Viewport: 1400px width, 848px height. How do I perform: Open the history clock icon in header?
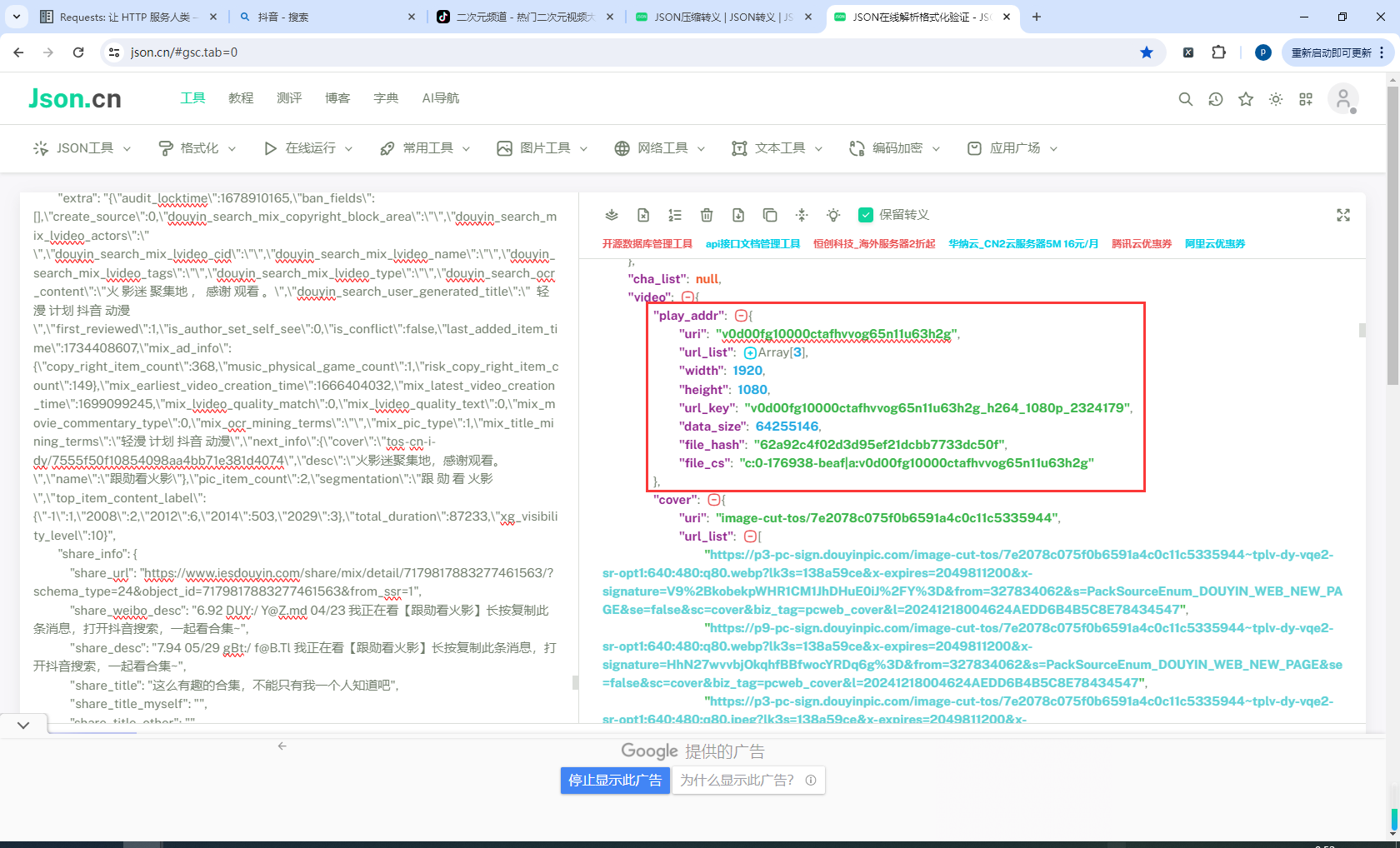1216,99
